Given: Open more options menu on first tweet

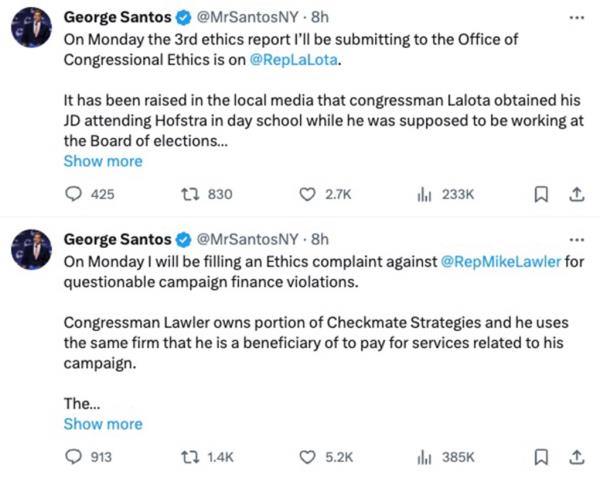Looking at the screenshot, I should pyautogui.click(x=575, y=18).
